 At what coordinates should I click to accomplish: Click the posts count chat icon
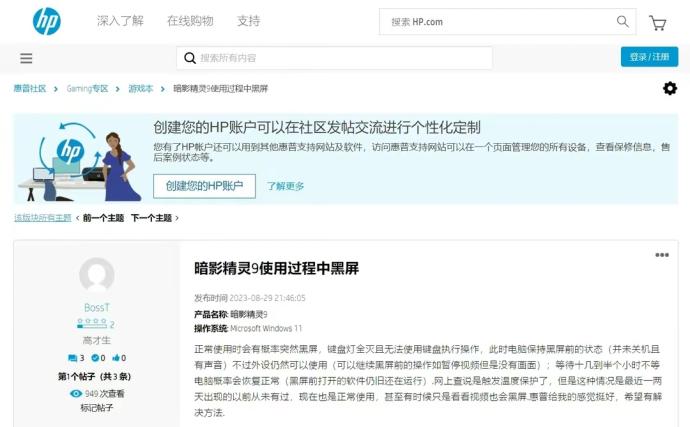coord(73,358)
